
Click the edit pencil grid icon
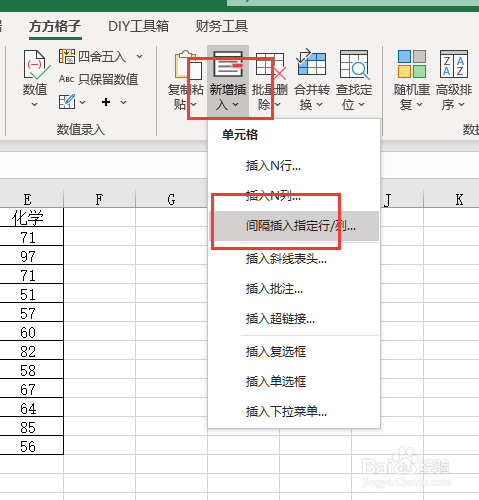[x=67, y=102]
